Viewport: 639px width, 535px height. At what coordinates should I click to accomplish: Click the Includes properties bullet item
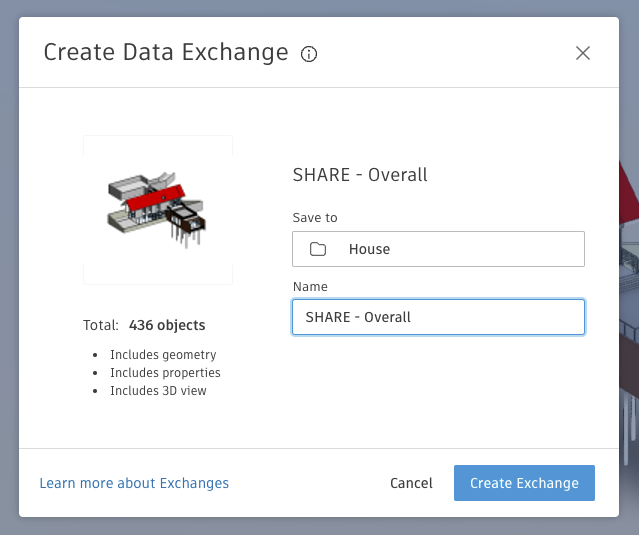[x=165, y=373]
